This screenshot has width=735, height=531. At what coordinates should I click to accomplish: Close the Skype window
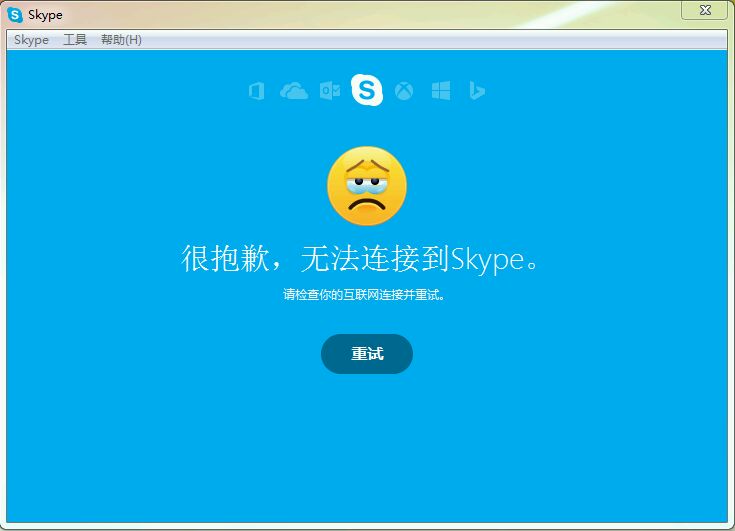click(x=705, y=10)
